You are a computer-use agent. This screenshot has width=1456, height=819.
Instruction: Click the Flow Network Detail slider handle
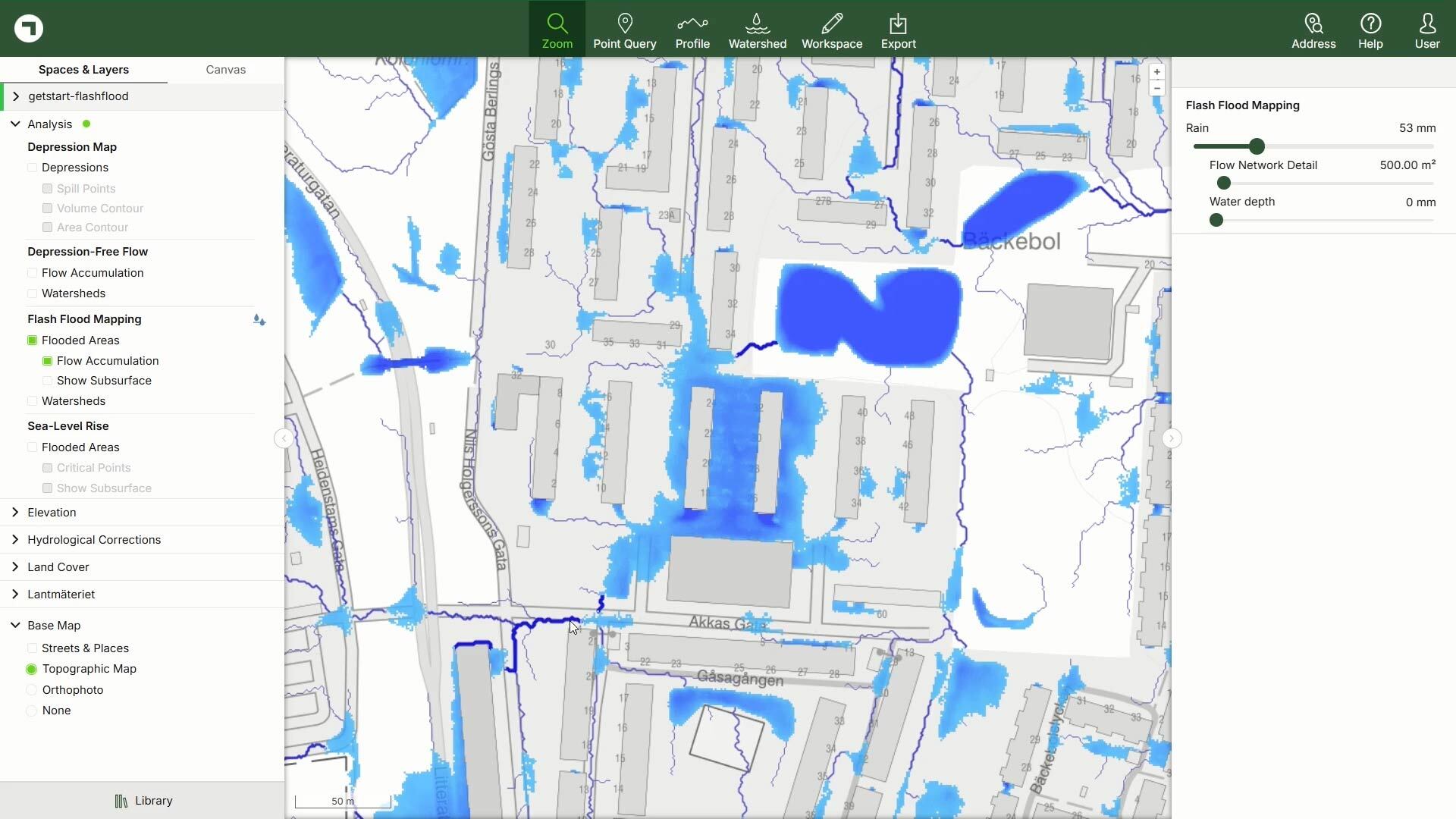(x=1223, y=183)
